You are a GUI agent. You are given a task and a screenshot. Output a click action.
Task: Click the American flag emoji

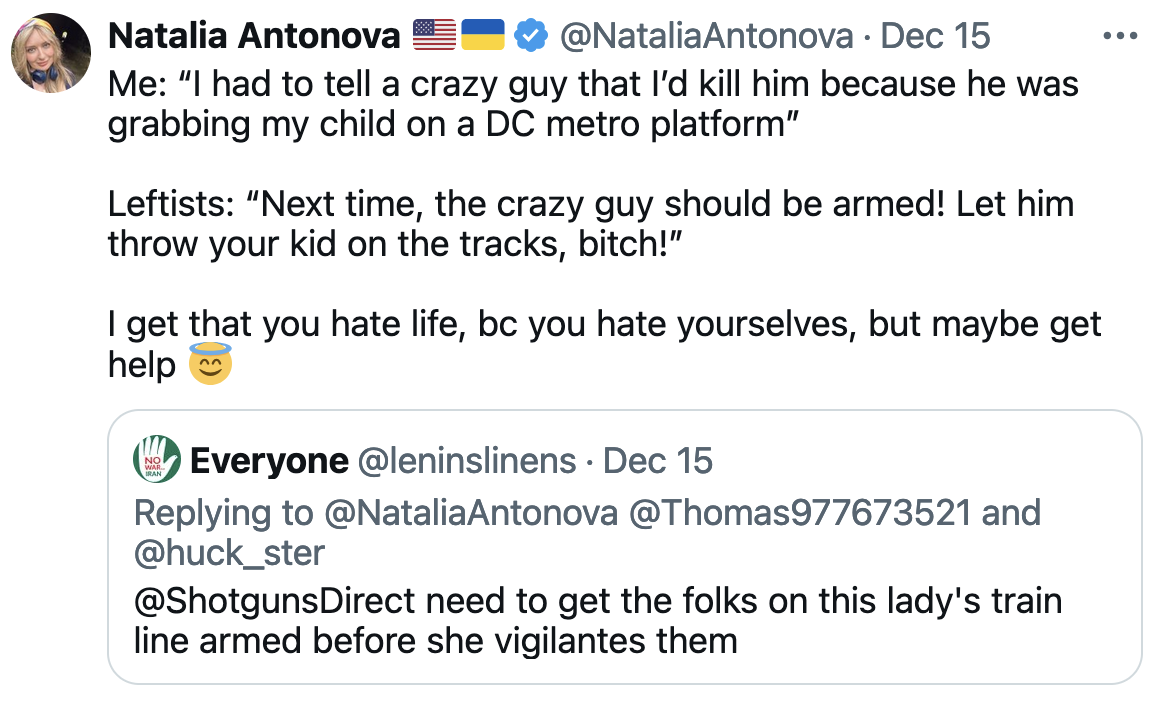(x=434, y=36)
